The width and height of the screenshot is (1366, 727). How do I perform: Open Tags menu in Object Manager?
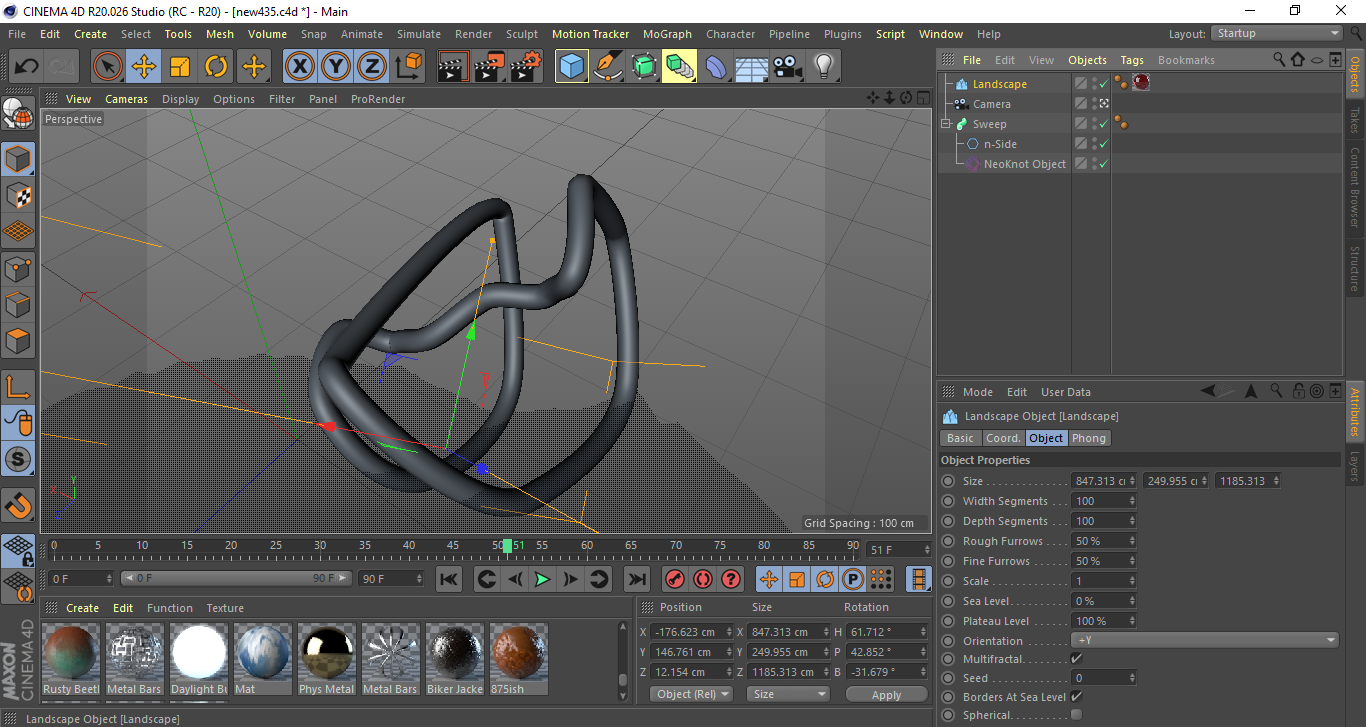(1131, 60)
